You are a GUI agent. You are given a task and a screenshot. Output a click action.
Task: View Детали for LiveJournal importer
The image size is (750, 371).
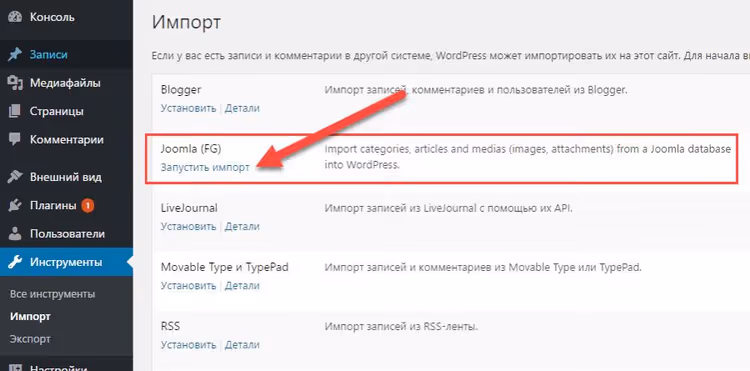[243, 226]
